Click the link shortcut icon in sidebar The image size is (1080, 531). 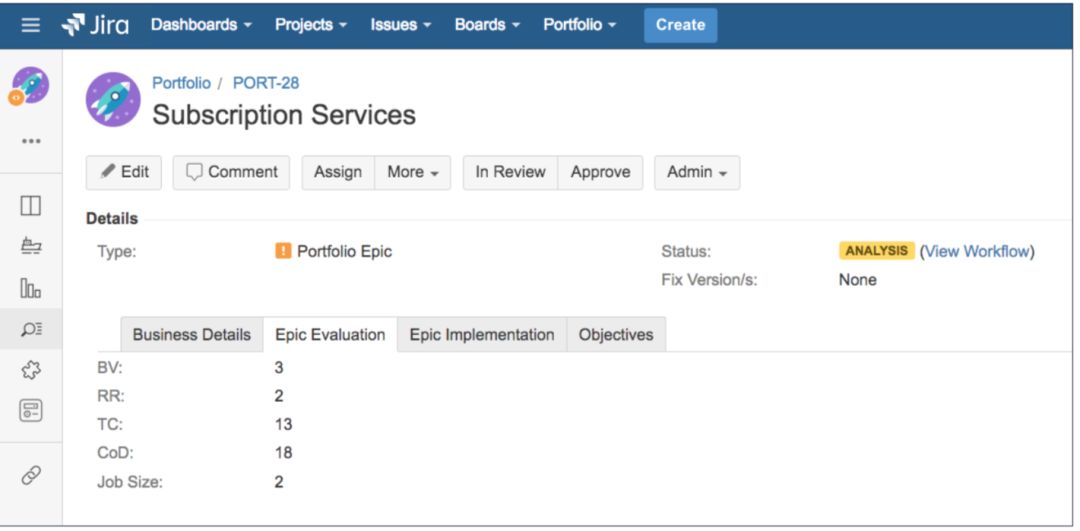31,476
